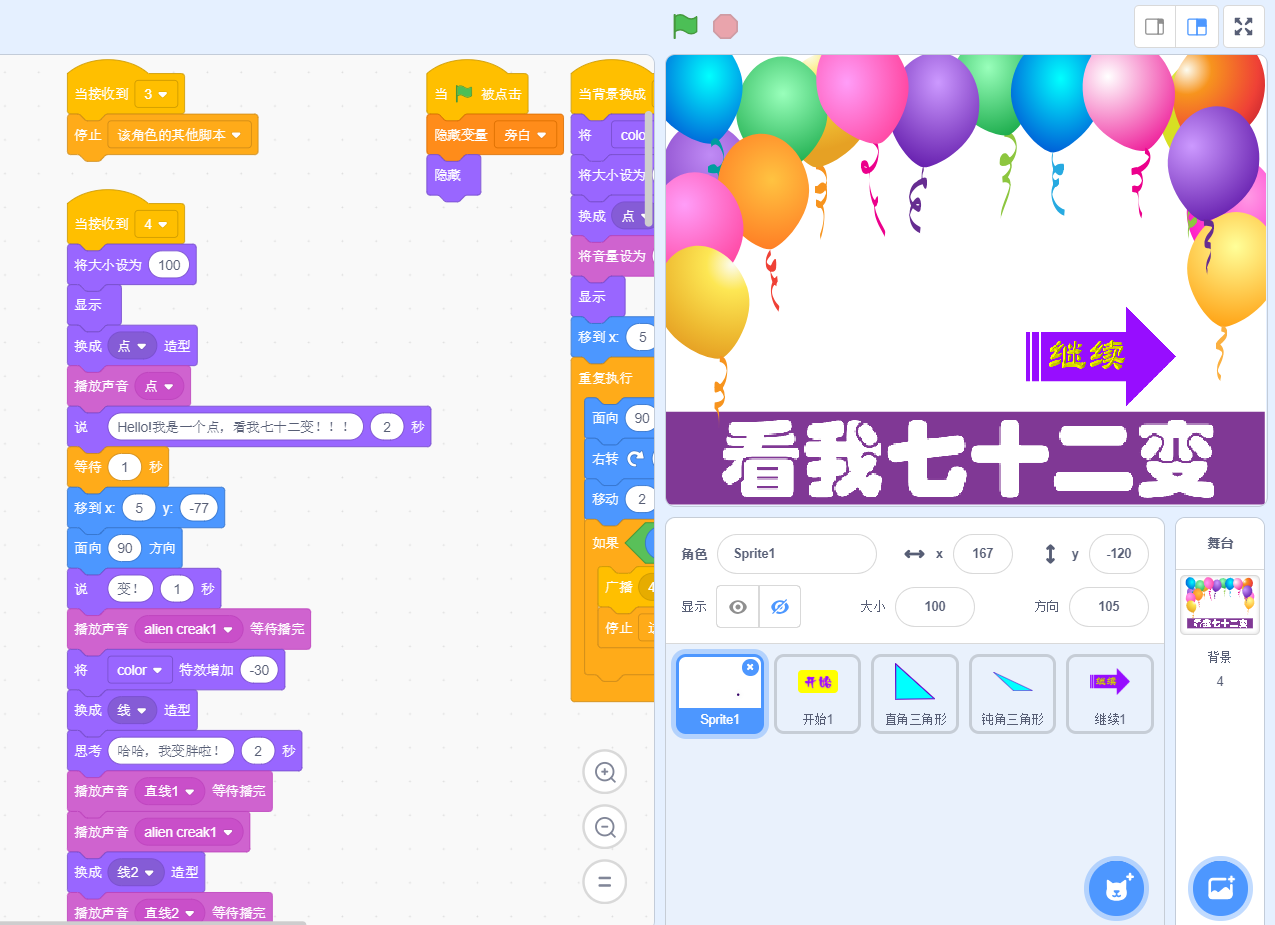Reset workspace zoom to default
1275x925 pixels.
click(x=605, y=882)
